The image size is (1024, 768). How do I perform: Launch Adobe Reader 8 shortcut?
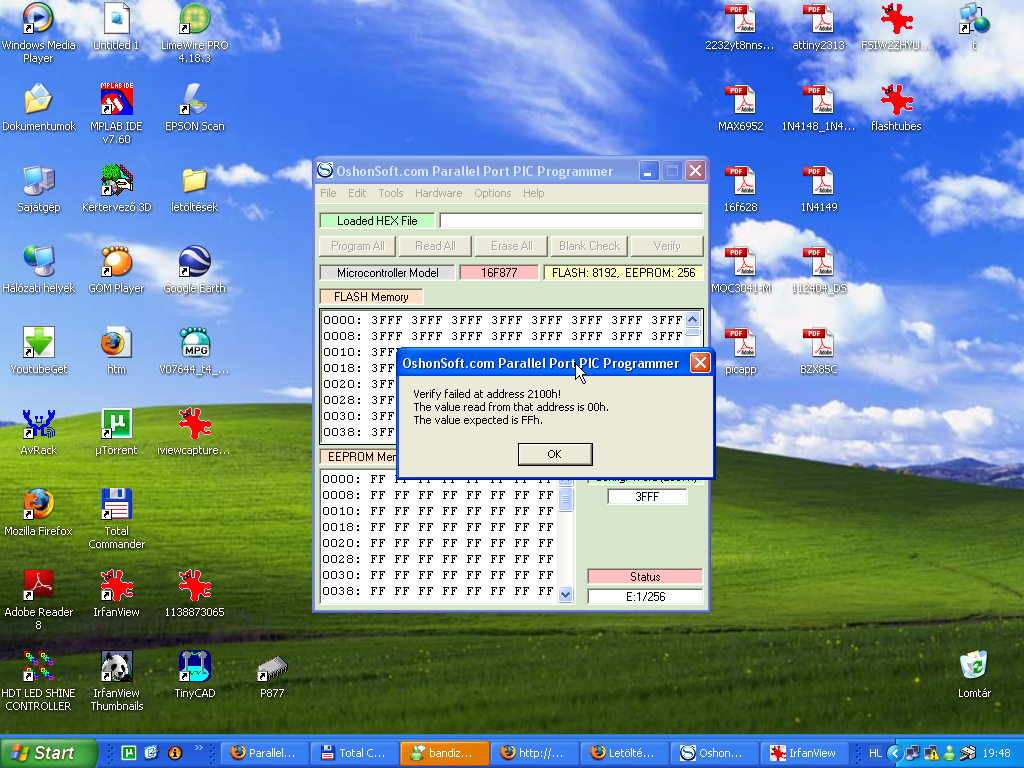39,600
